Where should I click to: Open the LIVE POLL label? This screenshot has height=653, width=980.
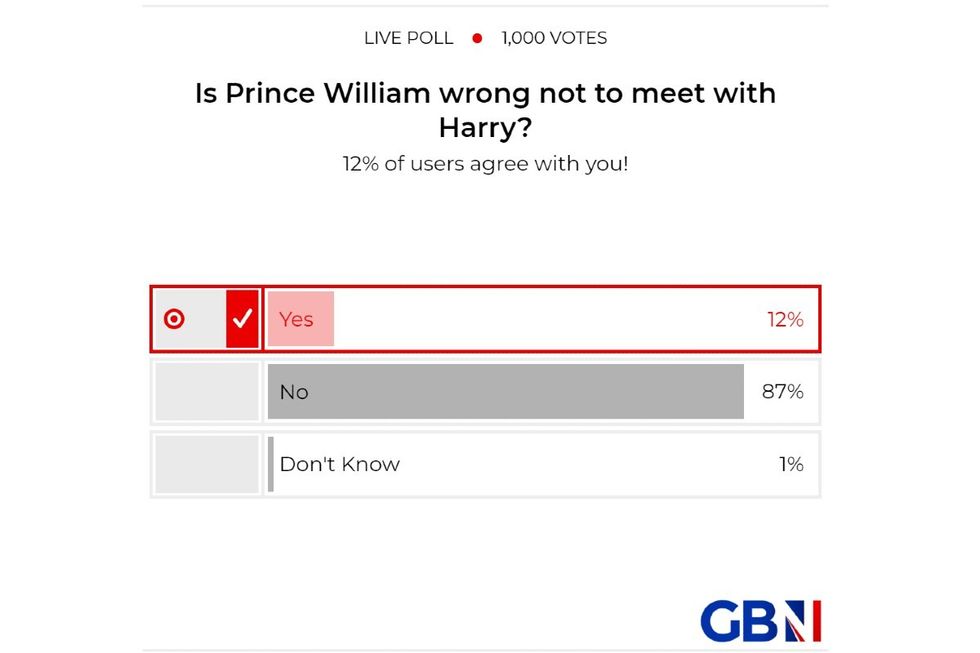[x=408, y=38]
